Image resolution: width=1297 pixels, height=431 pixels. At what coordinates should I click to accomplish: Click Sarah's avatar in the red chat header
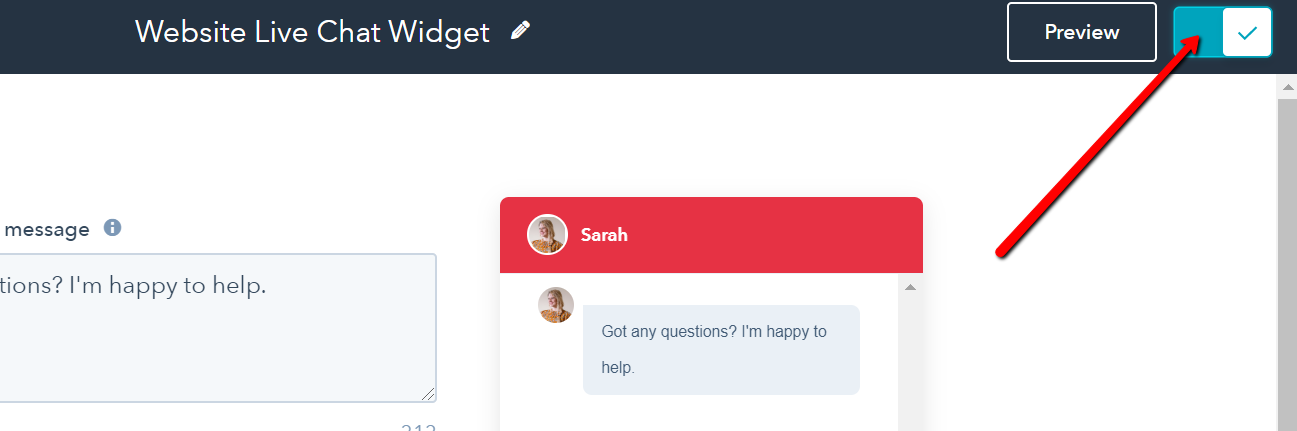547,235
